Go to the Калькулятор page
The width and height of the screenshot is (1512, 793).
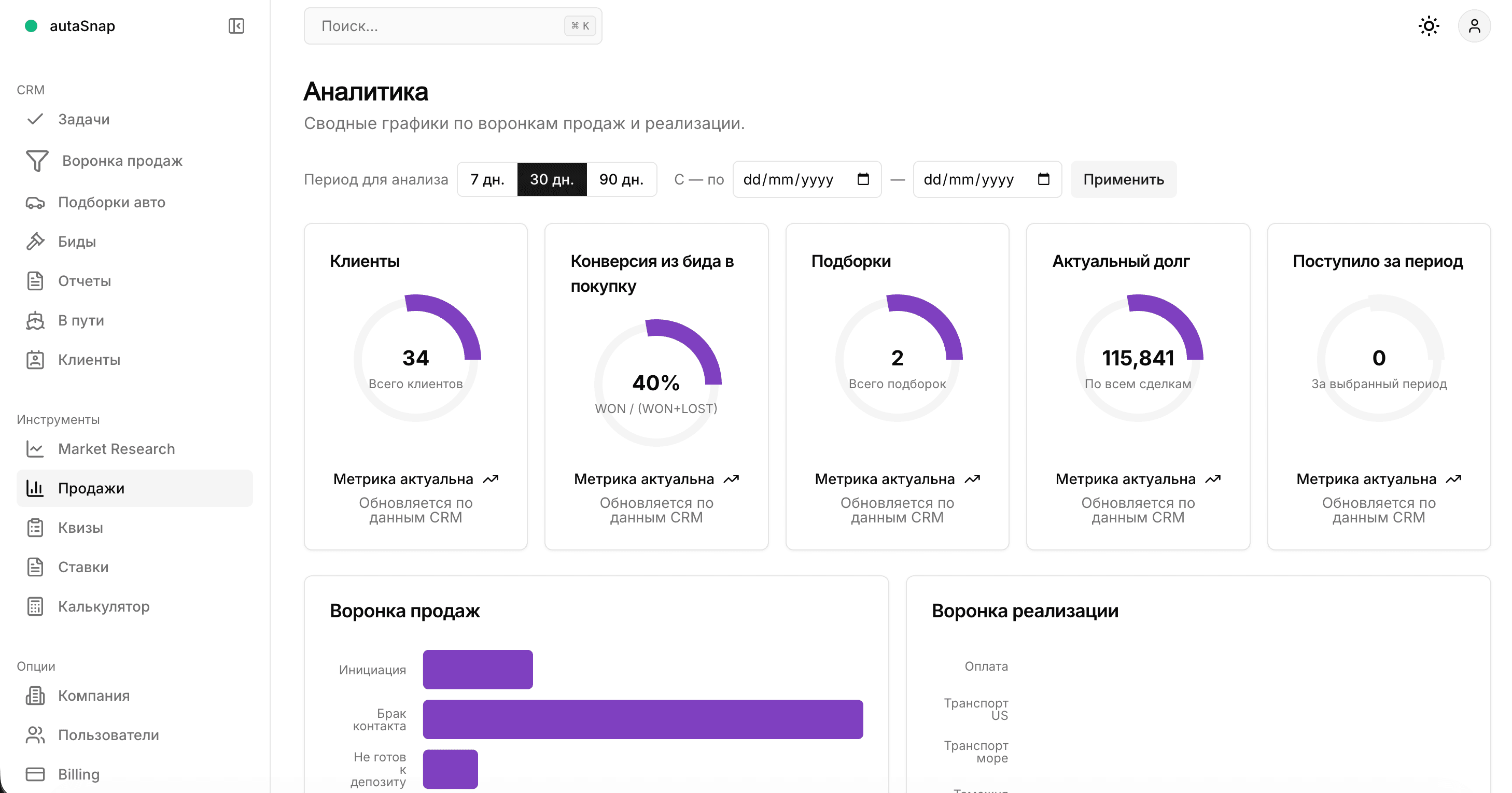pyautogui.click(x=134, y=606)
